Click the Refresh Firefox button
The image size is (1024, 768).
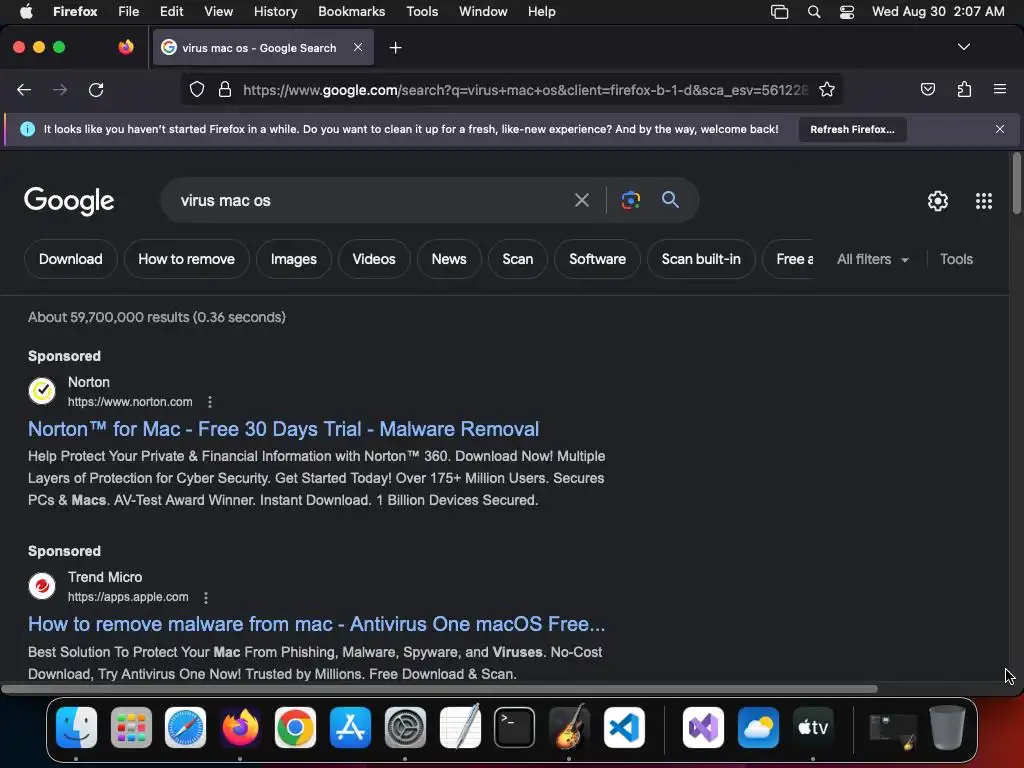[852, 129]
